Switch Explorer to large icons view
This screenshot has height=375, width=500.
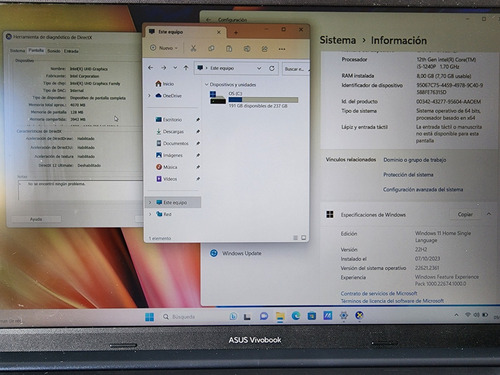pyautogui.click(x=303, y=238)
